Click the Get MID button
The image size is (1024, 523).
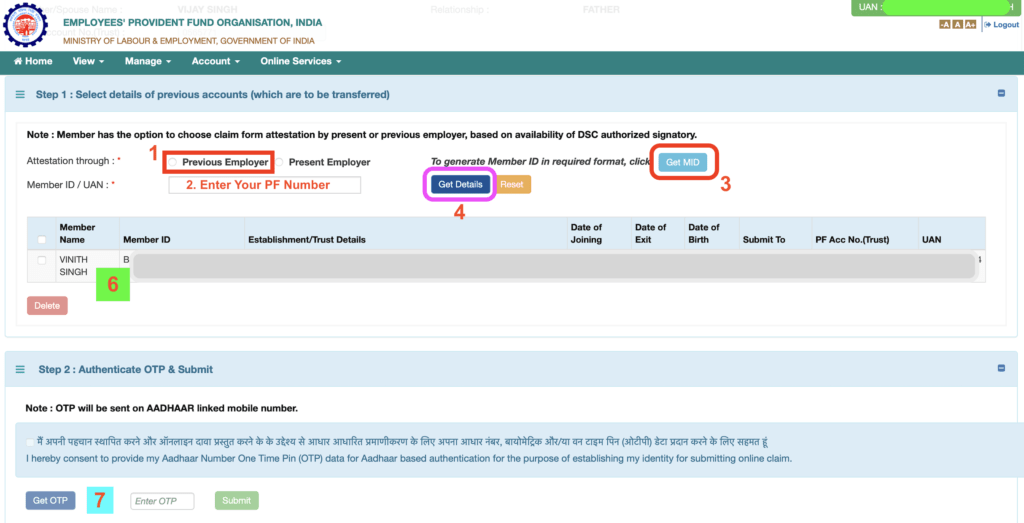tap(682, 163)
